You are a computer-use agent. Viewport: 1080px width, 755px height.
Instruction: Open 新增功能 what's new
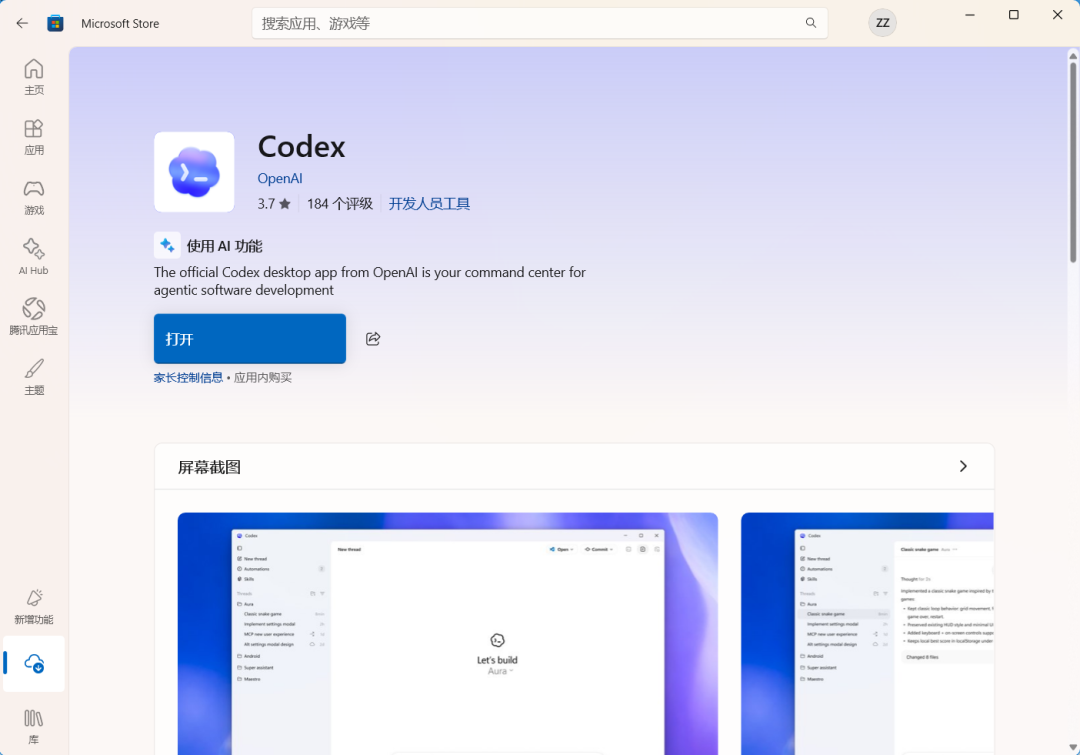coord(34,606)
